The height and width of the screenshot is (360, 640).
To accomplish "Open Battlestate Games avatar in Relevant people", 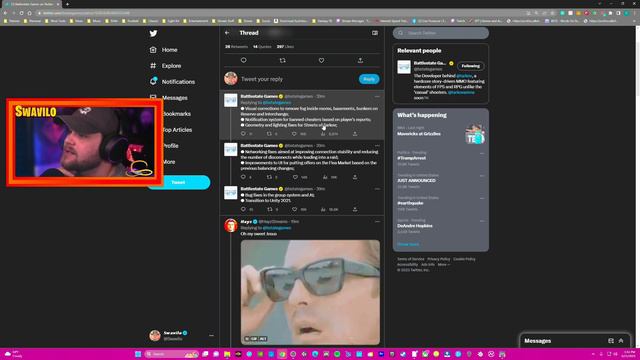I will [x=404, y=67].
